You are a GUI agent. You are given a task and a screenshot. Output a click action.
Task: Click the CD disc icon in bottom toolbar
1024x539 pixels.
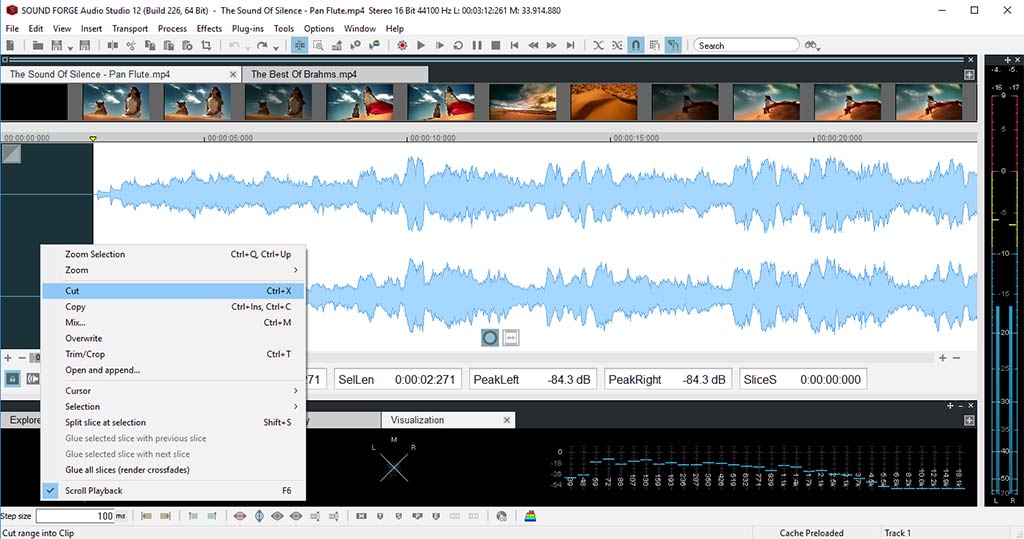point(502,516)
